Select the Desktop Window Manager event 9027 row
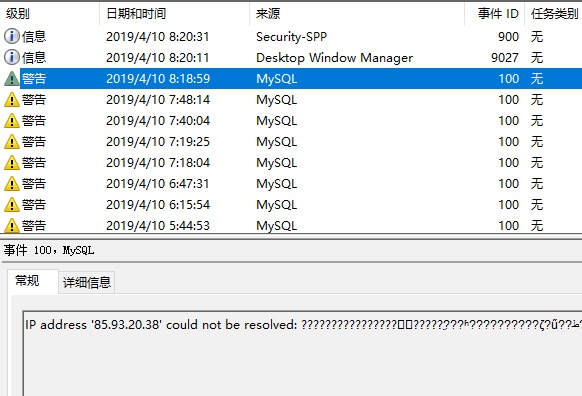The image size is (582, 396). coord(291,58)
